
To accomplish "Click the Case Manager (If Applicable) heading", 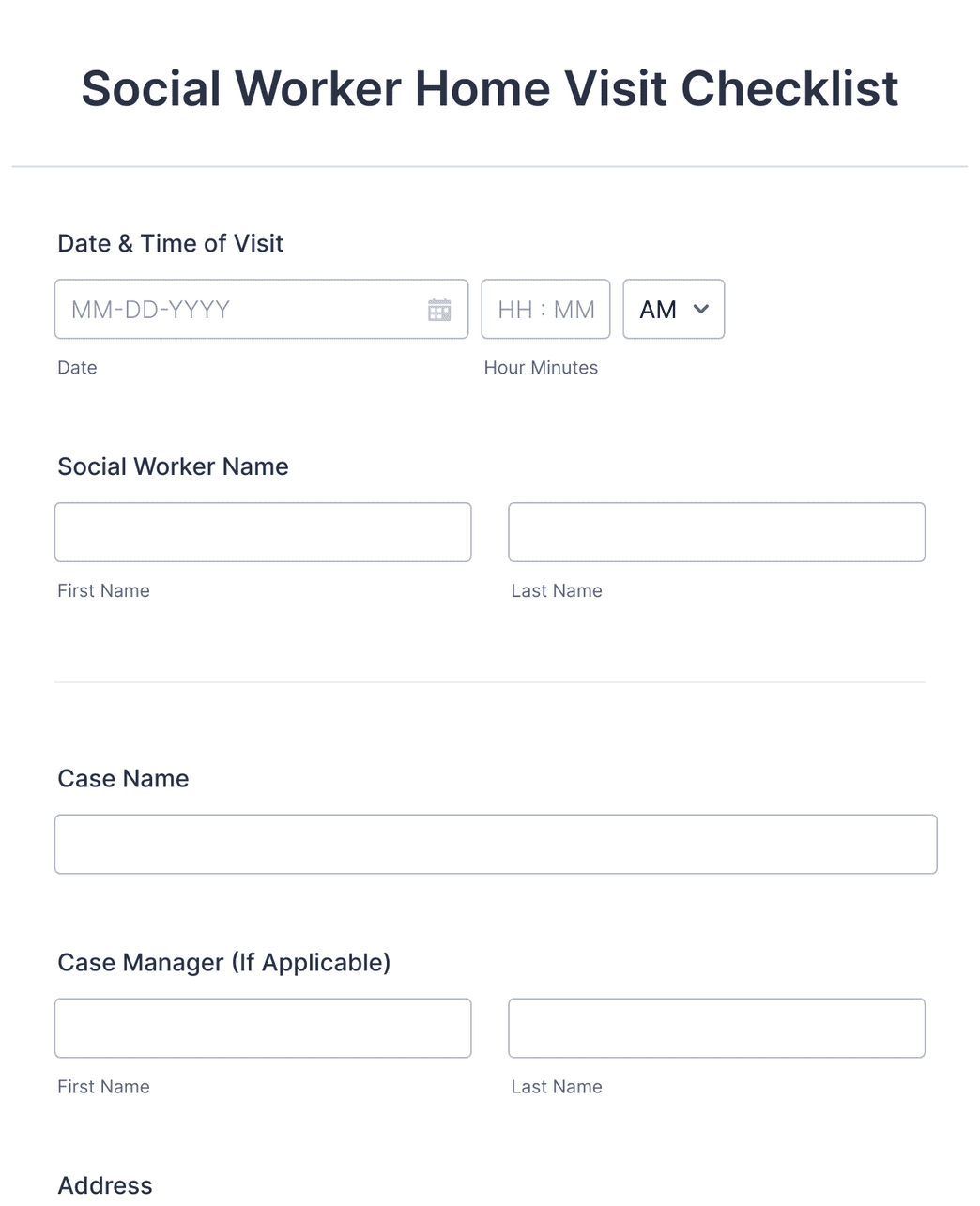I will [225, 962].
